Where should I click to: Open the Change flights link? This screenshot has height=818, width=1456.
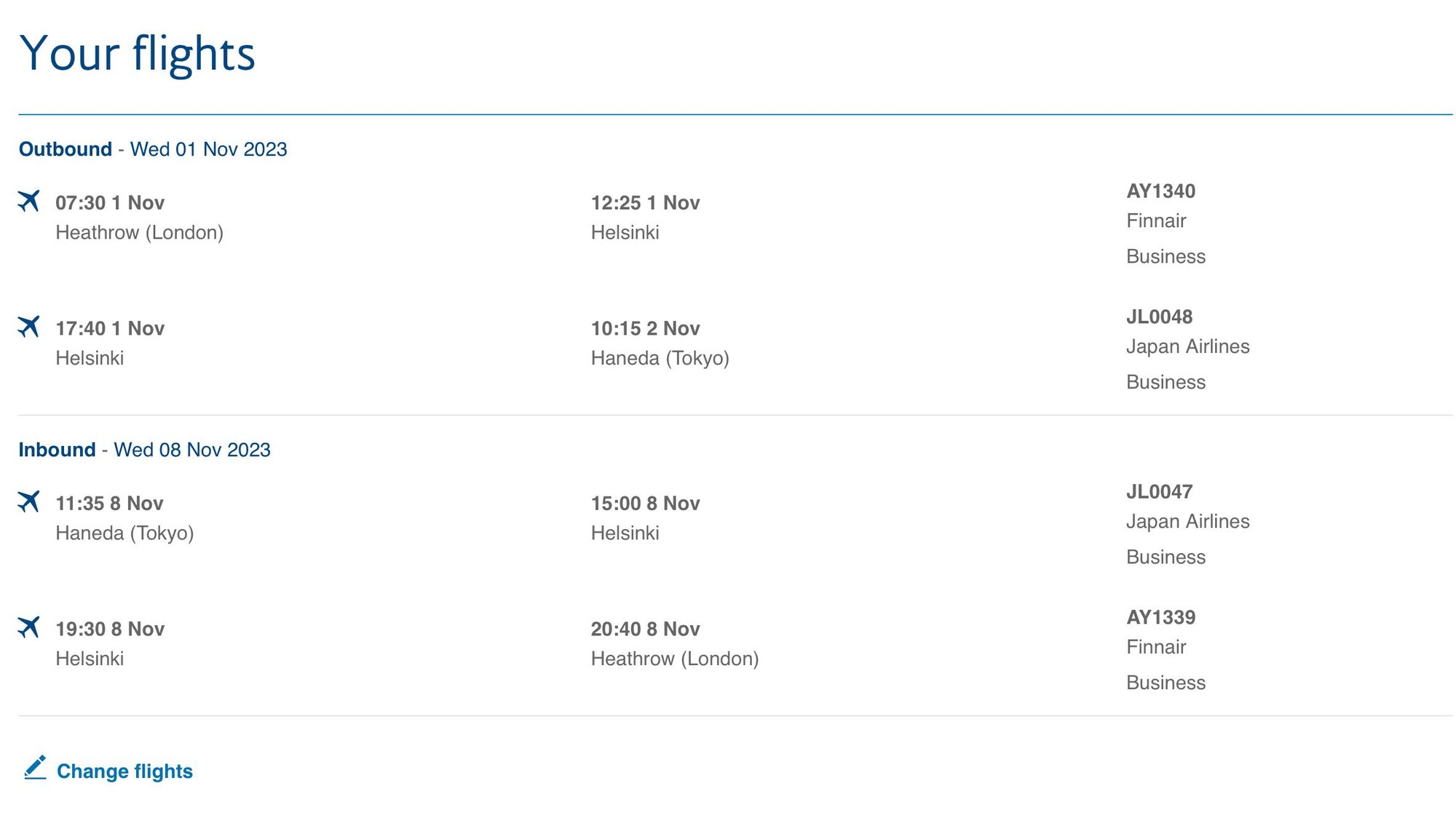(125, 771)
